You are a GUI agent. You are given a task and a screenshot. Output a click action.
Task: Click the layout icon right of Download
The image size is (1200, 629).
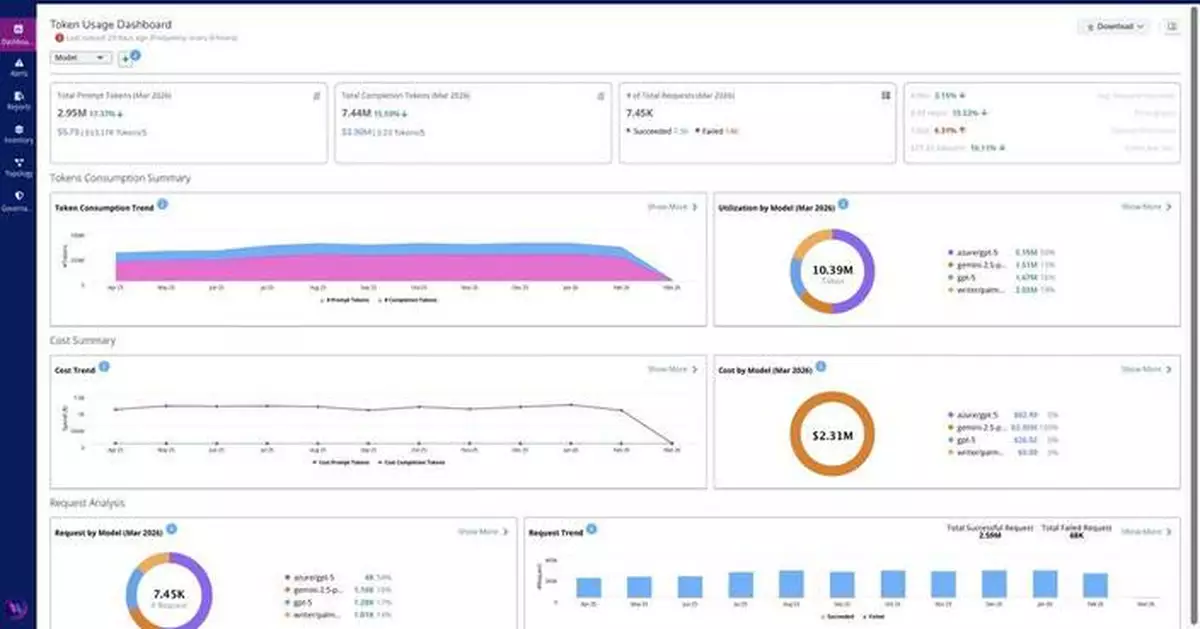(x=1171, y=27)
